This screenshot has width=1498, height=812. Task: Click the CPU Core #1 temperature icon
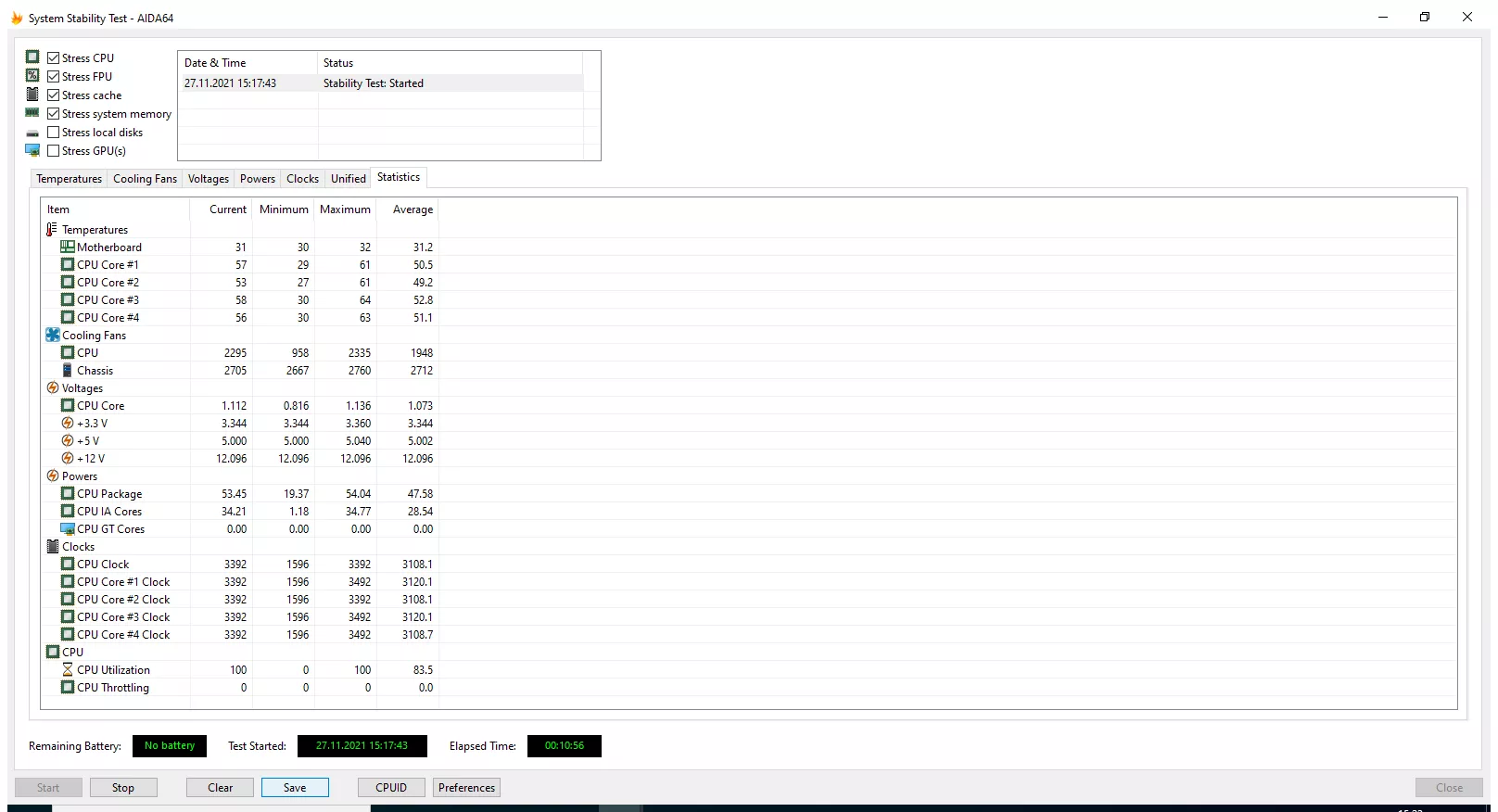click(x=68, y=264)
